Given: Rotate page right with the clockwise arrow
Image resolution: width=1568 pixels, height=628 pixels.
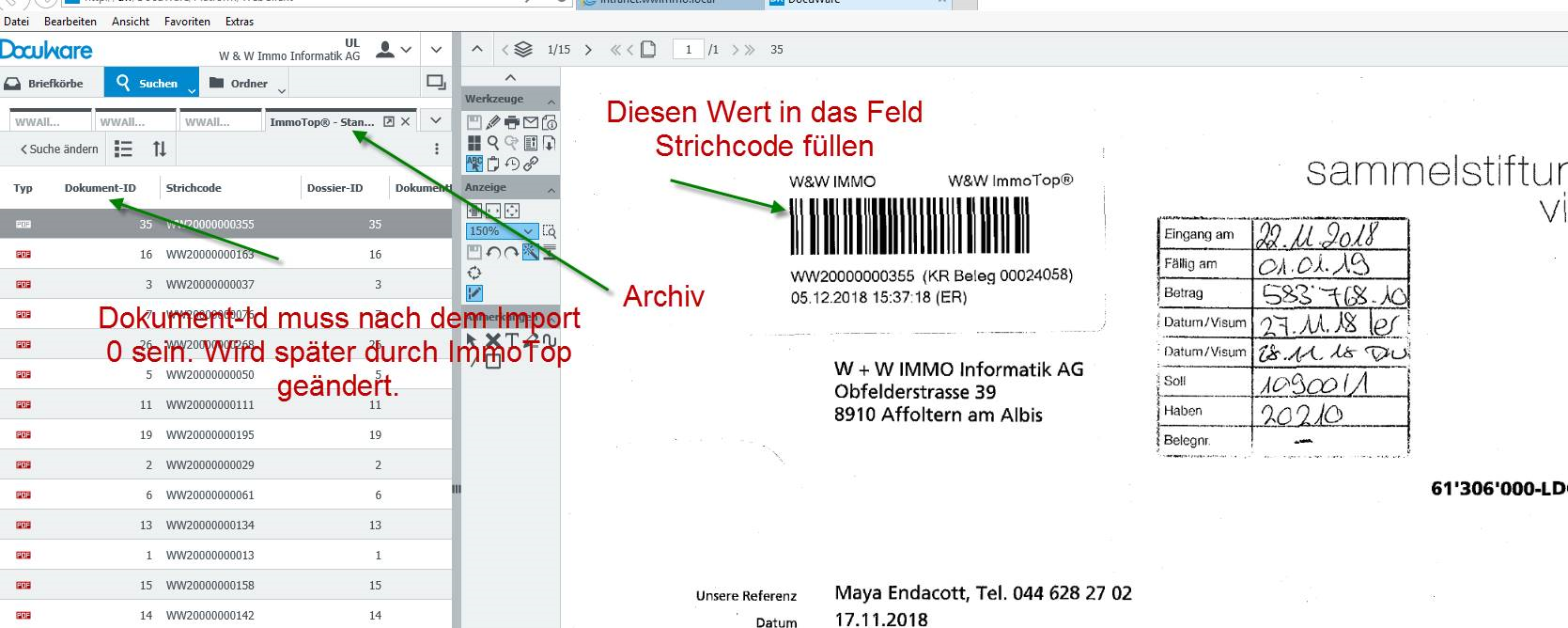Looking at the screenshot, I should [x=512, y=252].
